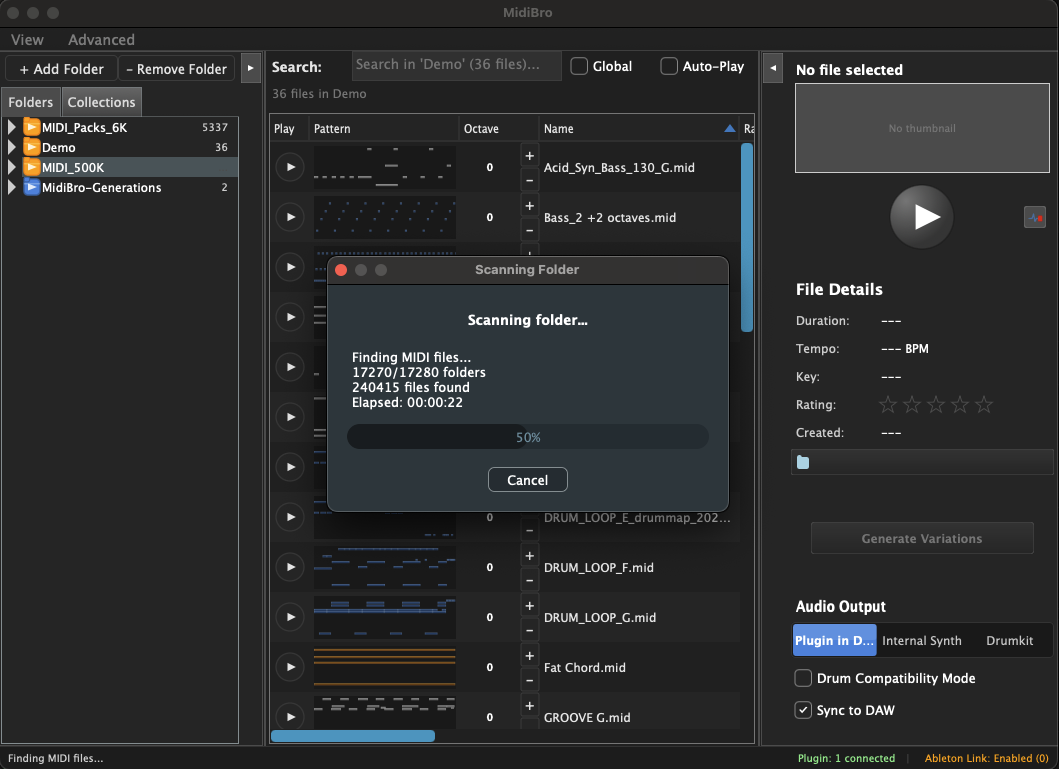Cancel the folder scan
Viewport: 1059px width, 769px height.
(527, 480)
